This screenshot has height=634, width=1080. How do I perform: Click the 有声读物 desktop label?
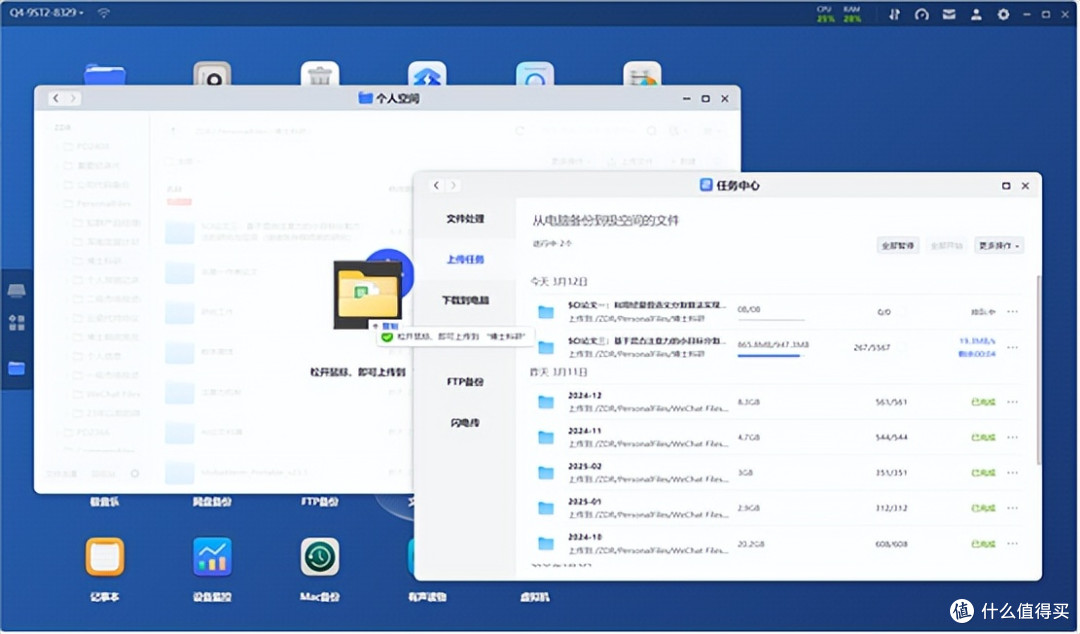click(427, 597)
